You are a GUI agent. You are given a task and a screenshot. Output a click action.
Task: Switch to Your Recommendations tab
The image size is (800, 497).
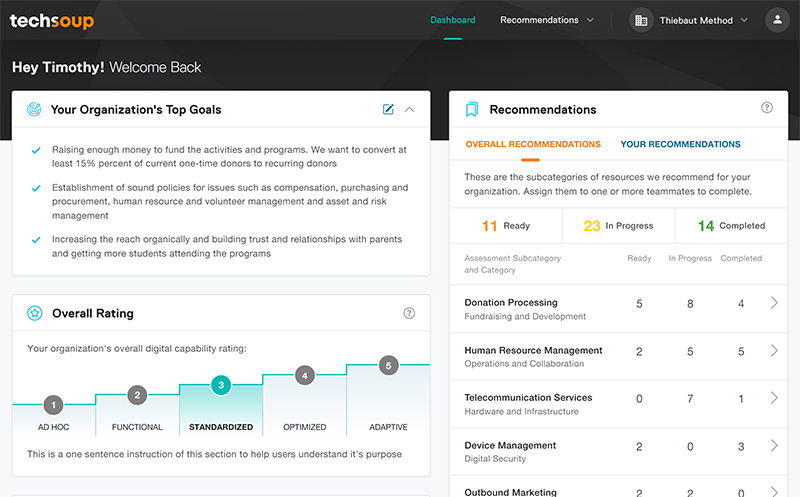click(680, 144)
